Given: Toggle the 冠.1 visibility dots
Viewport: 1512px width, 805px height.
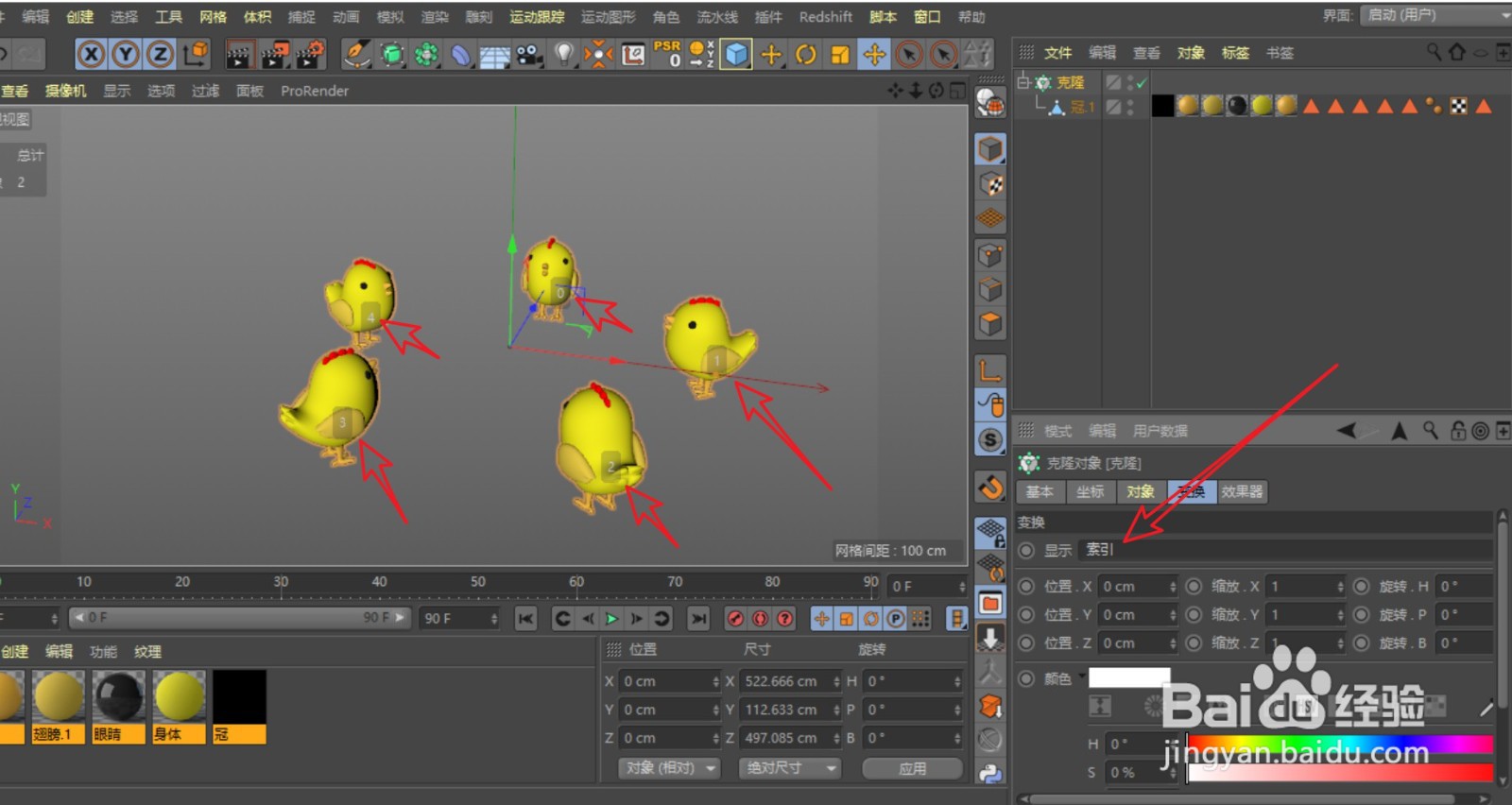Looking at the screenshot, I should click(1130, 107).
